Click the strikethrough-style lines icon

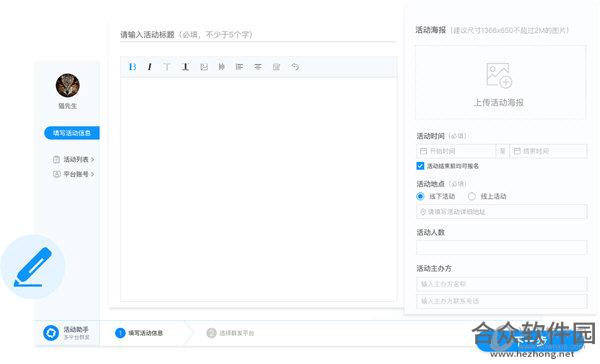[258, 67]
